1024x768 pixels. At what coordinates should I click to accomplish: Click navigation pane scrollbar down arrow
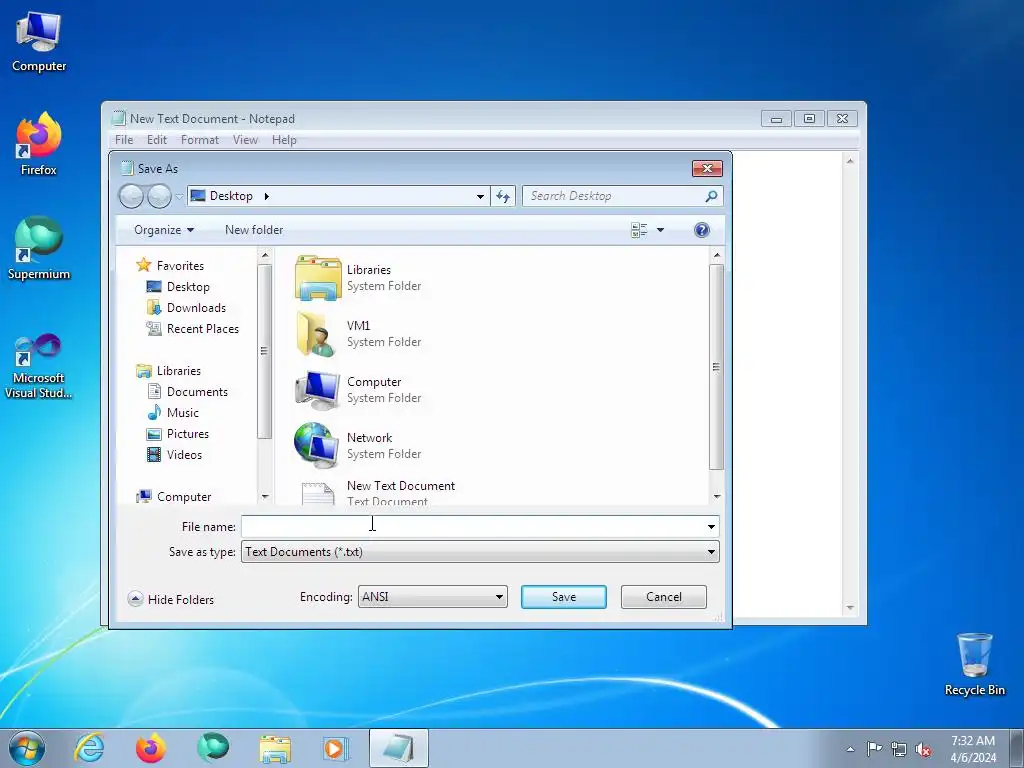point(264,497)
